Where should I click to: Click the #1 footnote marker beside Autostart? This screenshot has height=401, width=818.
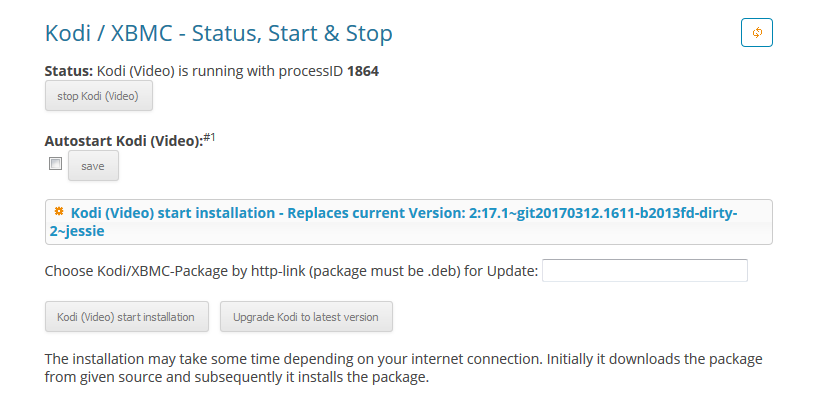[x=209, y=138]
